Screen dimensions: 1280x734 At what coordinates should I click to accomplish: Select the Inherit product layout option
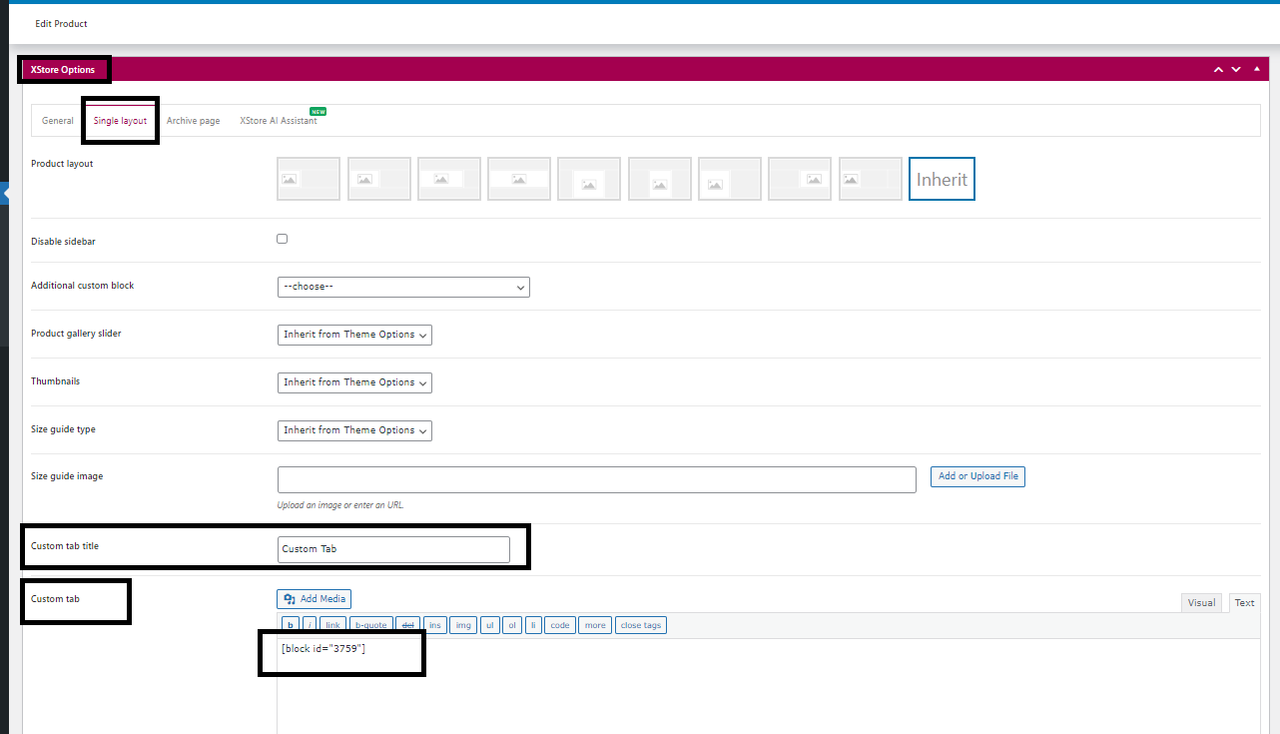(942, 179)
